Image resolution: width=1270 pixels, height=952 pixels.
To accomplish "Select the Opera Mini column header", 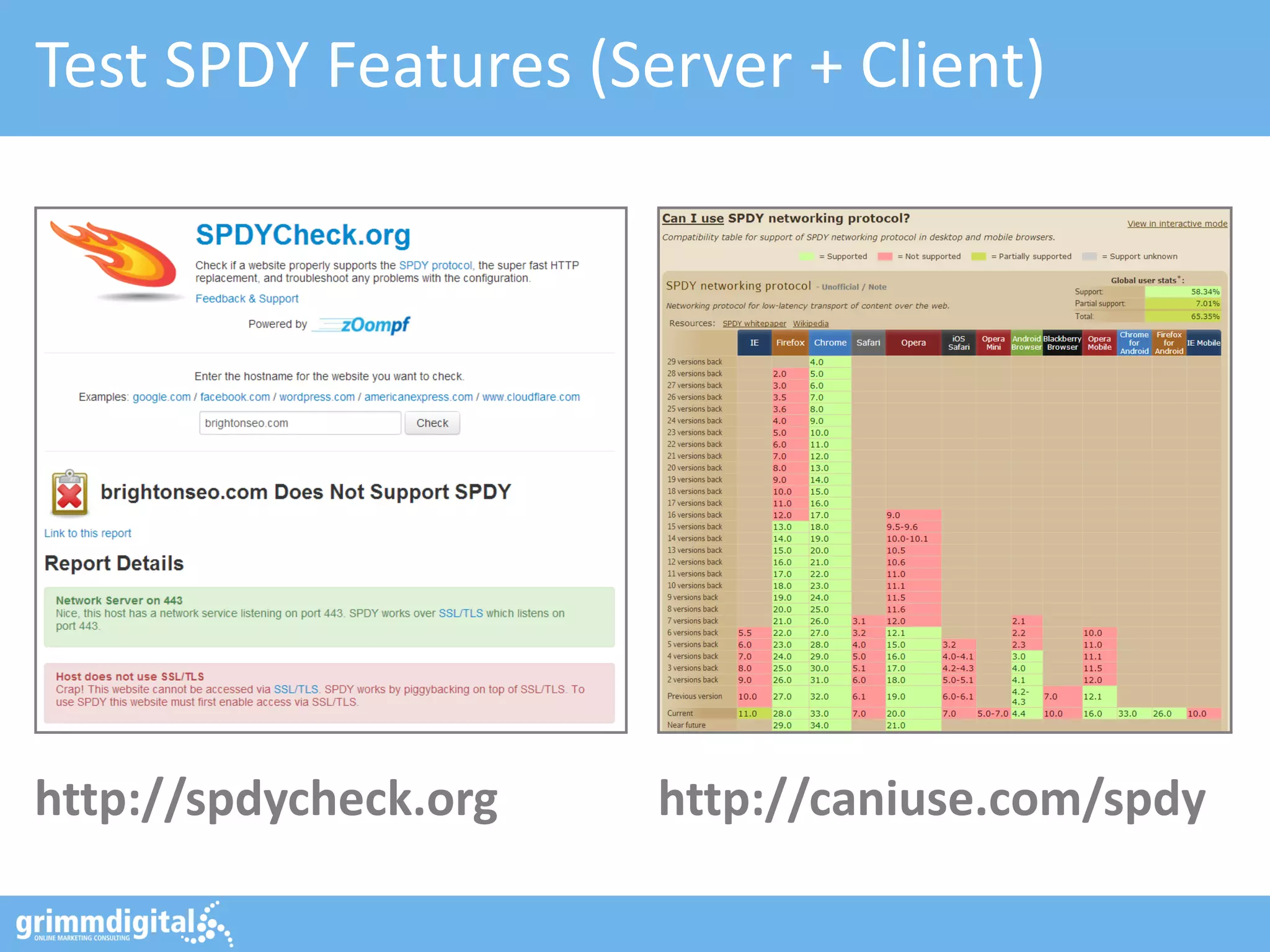I will click(x=993, y=343).
